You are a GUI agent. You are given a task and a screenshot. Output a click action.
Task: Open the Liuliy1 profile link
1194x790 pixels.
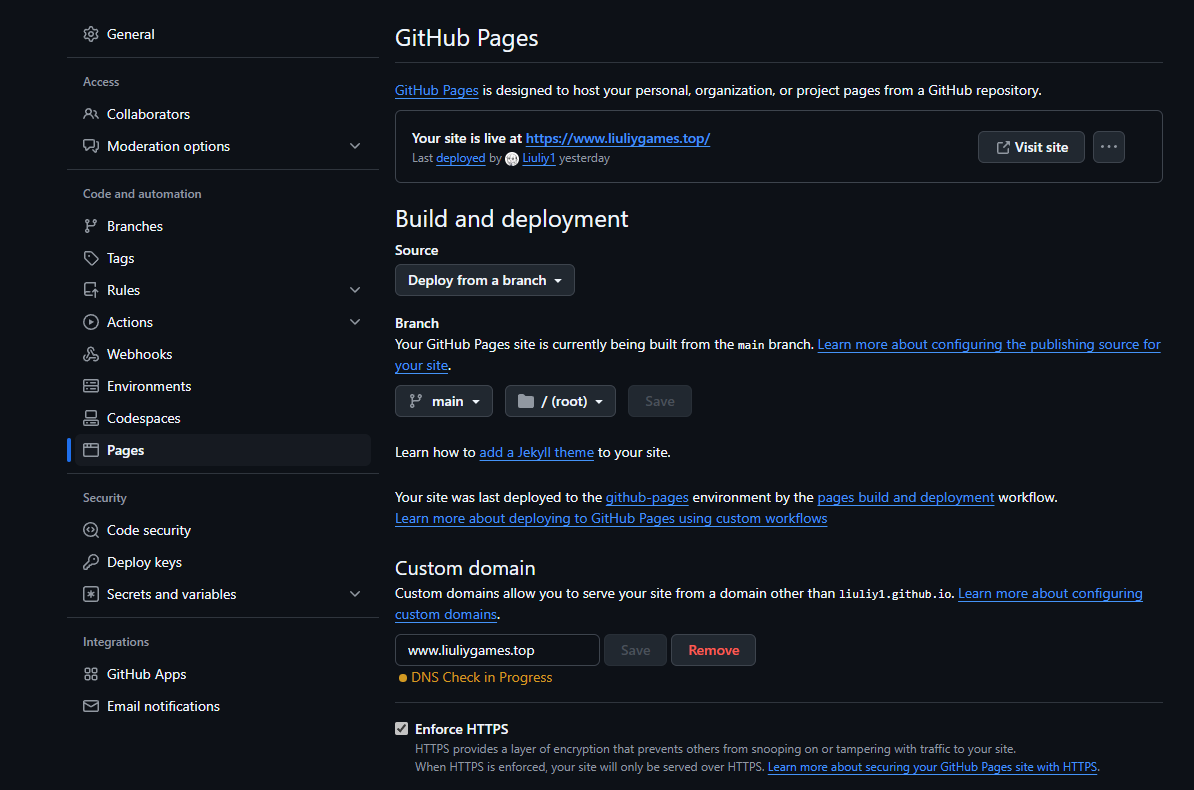538,158
